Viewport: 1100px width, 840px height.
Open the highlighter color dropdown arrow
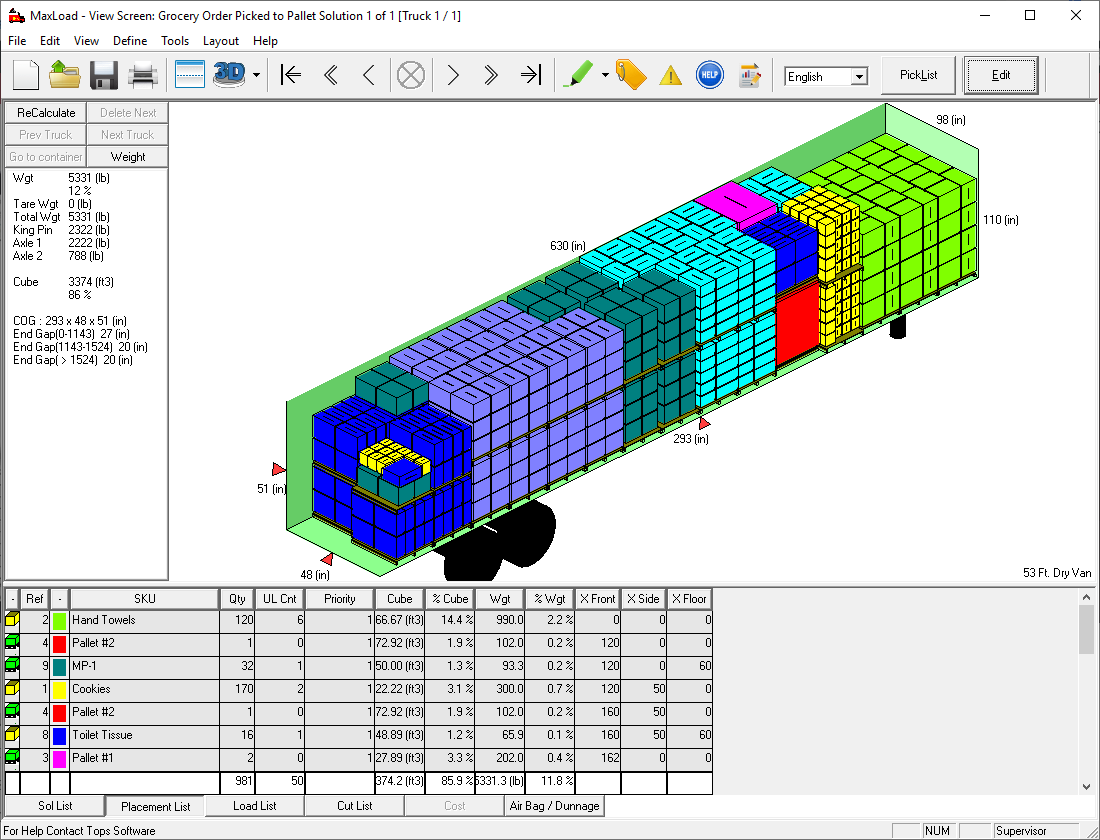point(605,75)
